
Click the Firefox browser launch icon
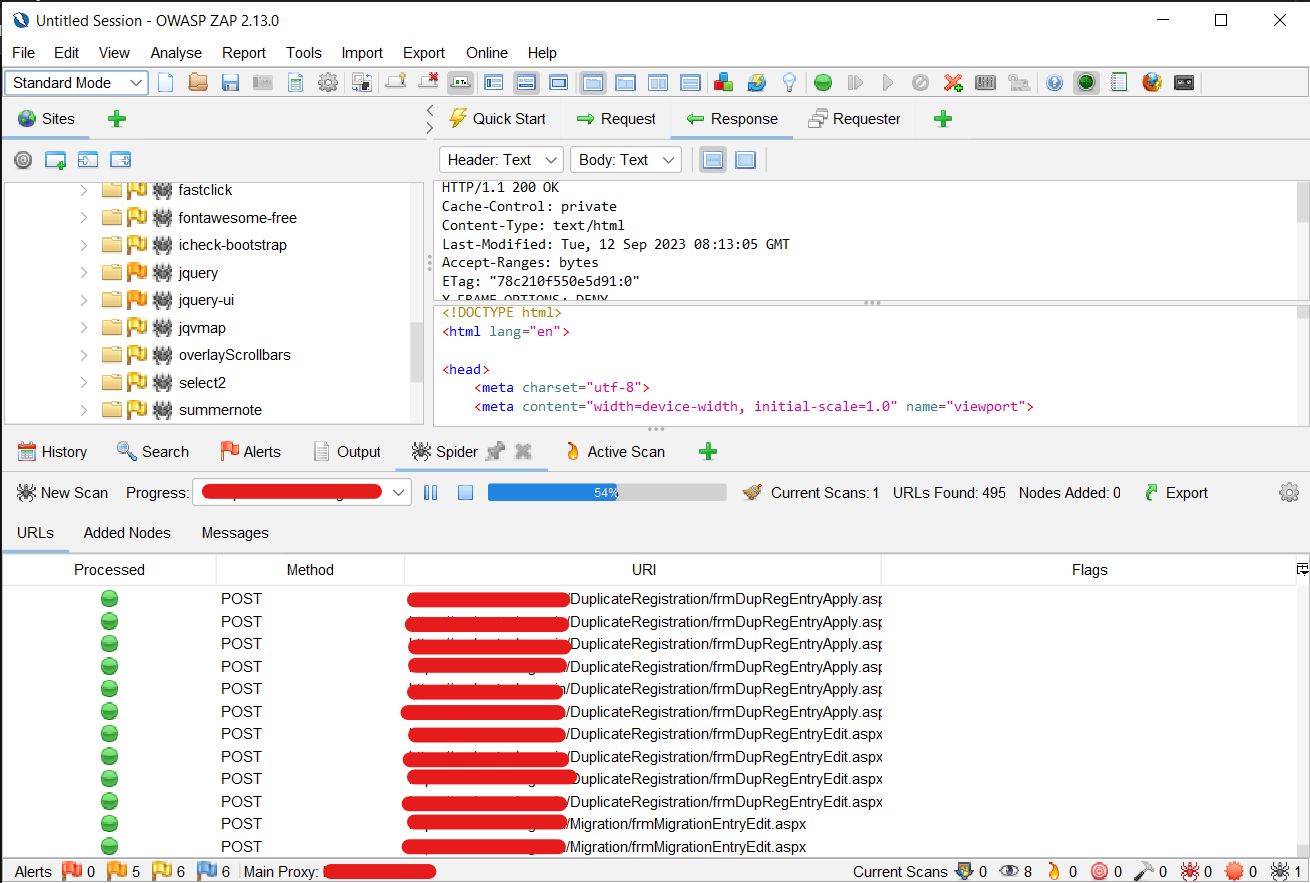pos(1152,83)
